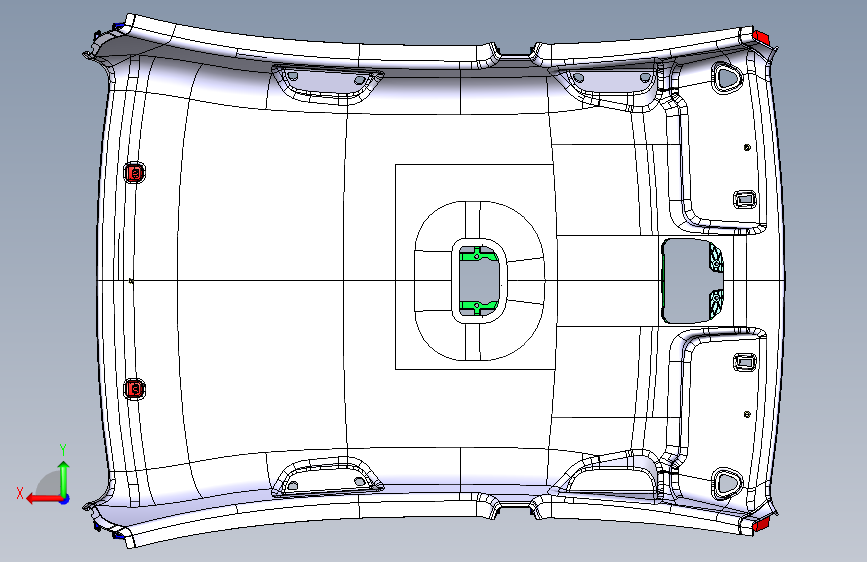Select the triangular ring feature at lower right
Image resolution: width=867 pixels, height=562 pixels.
[725, 483]
